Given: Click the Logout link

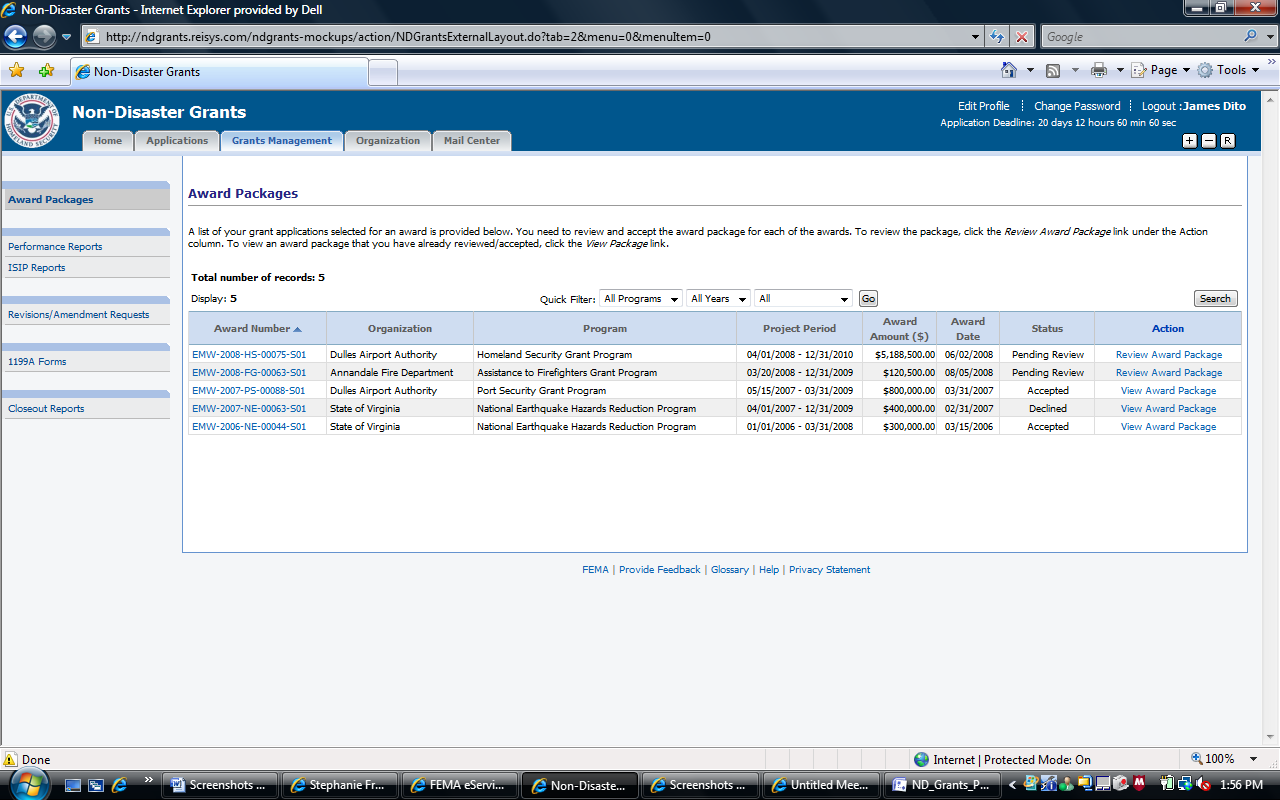Looking at the screenshot, I should [x=1159, y=106].
